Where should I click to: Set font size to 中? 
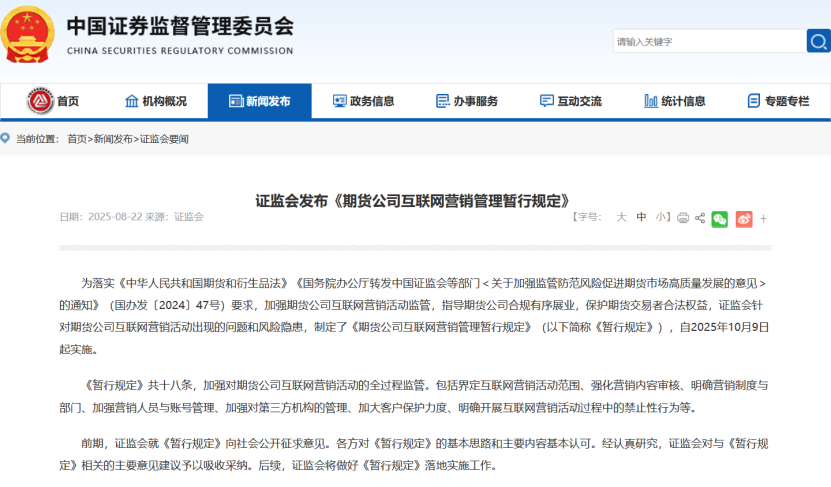coord(641,217)
